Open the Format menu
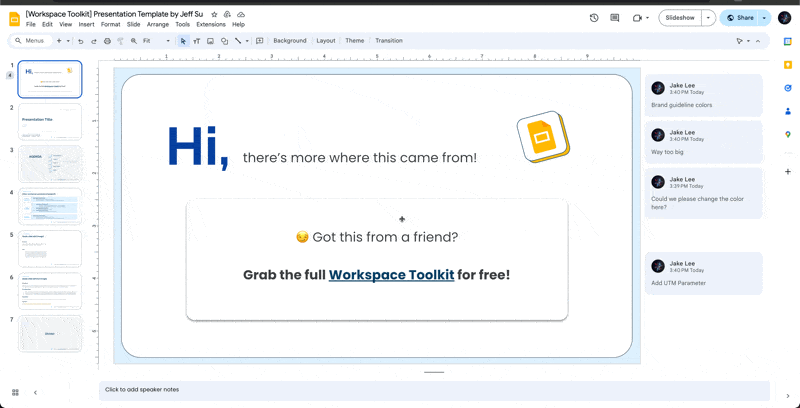 pos(110,24)
